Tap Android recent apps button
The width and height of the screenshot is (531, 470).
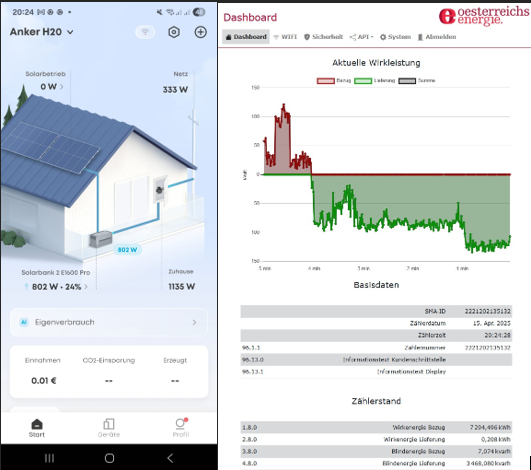coord(49,458)
